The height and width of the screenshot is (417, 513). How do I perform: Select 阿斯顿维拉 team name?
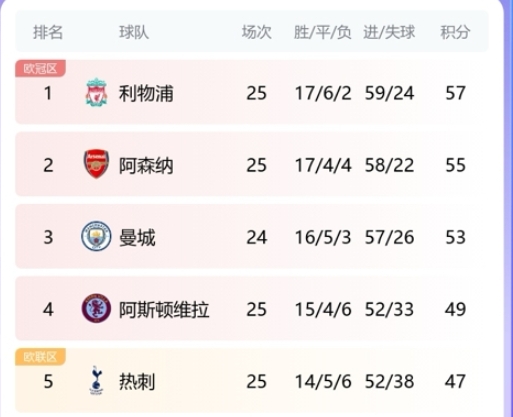[164, 309]
